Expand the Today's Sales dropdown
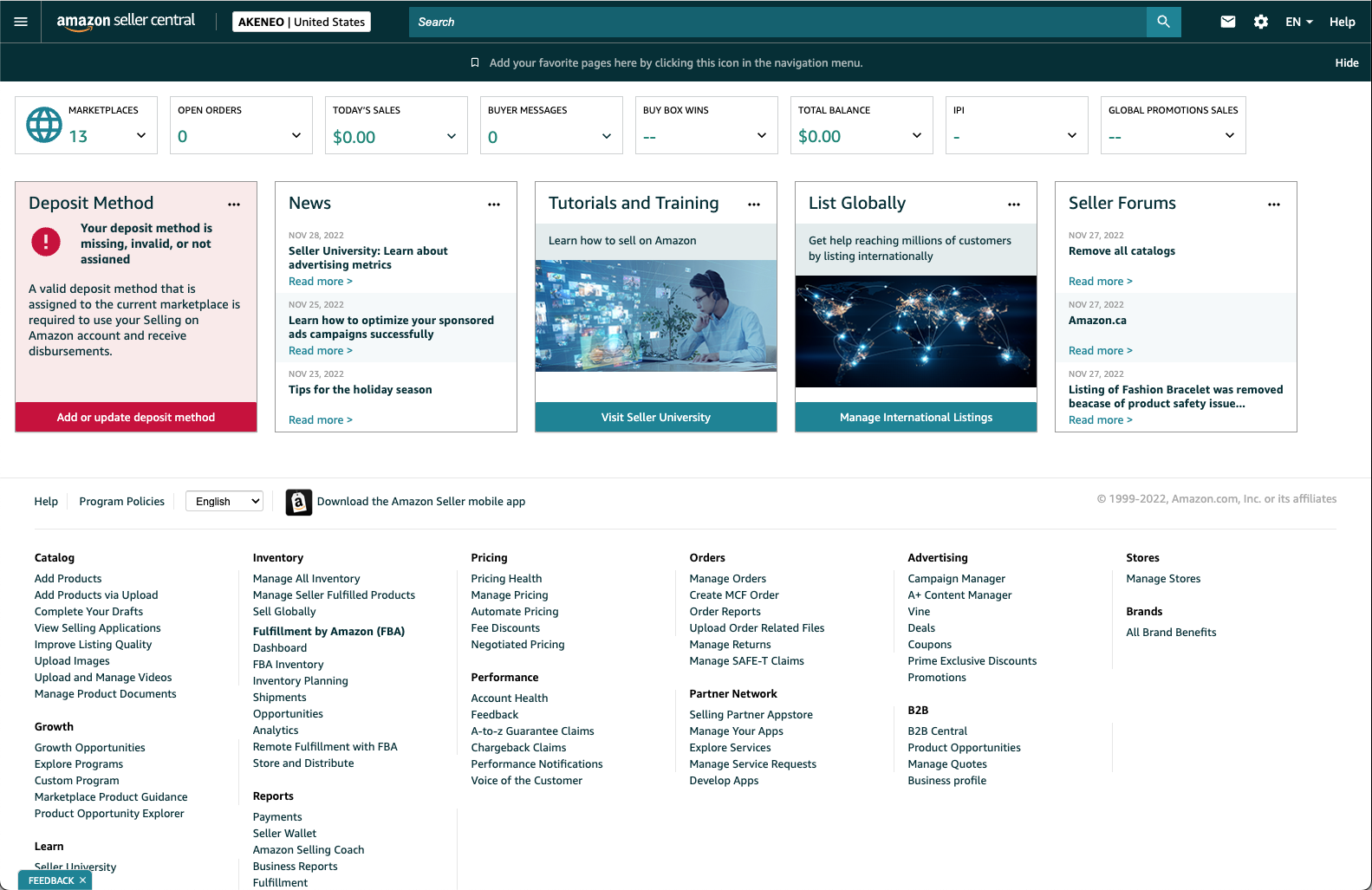Viewport: 1372px width, 890px height. [451, 136]
